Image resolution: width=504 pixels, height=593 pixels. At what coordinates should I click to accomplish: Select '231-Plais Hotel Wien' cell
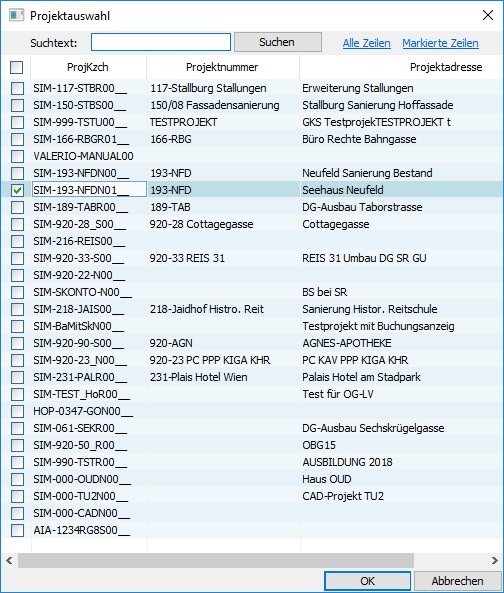pyautogui.click(x=223, y=377)
